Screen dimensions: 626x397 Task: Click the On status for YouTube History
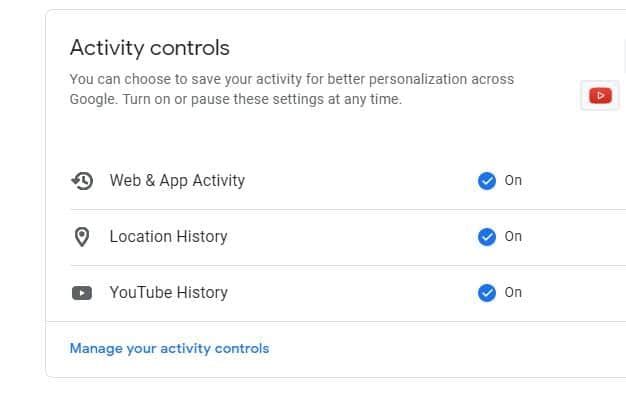513,292
